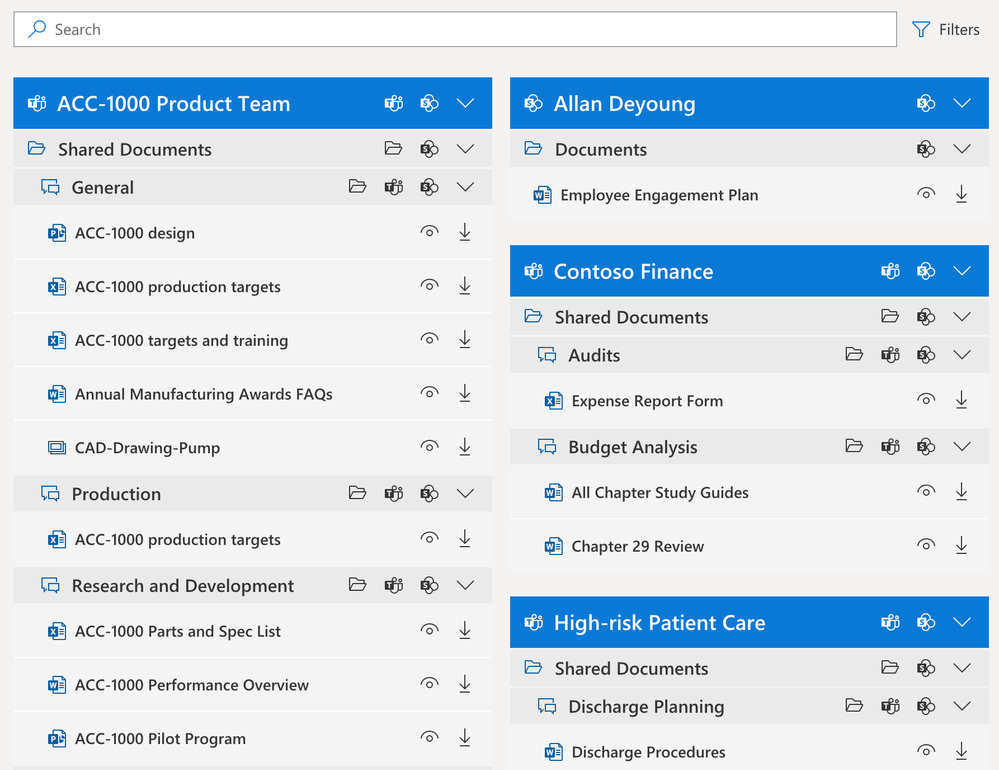Download ACC-1000 design file
The height and width of the screenshot is (770, 999).
(465, 232)
